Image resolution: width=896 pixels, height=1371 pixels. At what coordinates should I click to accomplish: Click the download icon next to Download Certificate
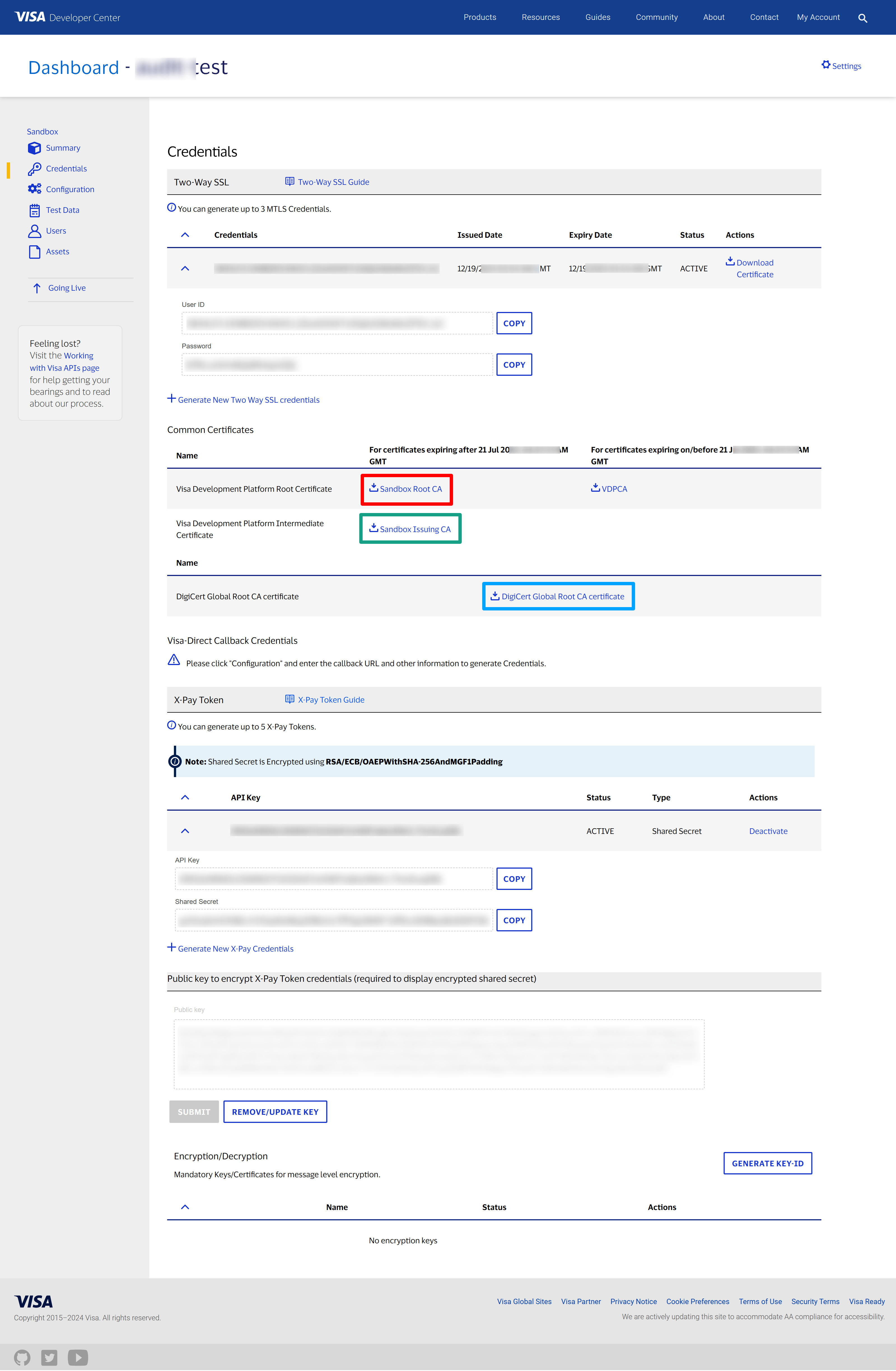click(x=730, y=261)
